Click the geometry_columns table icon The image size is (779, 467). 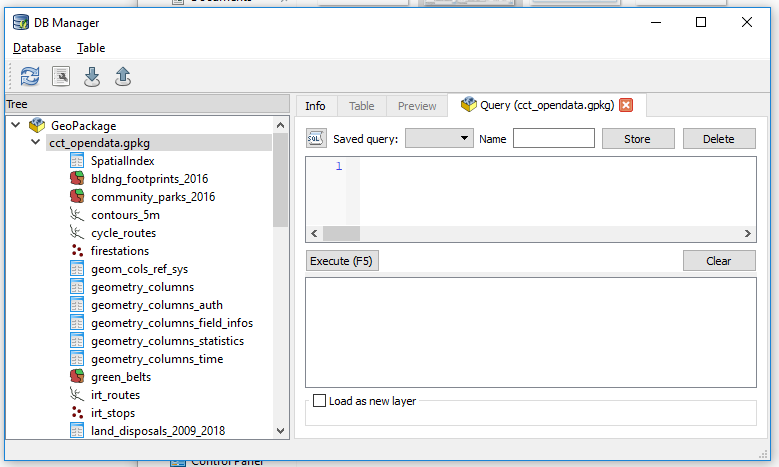click(x=77, y=287)
